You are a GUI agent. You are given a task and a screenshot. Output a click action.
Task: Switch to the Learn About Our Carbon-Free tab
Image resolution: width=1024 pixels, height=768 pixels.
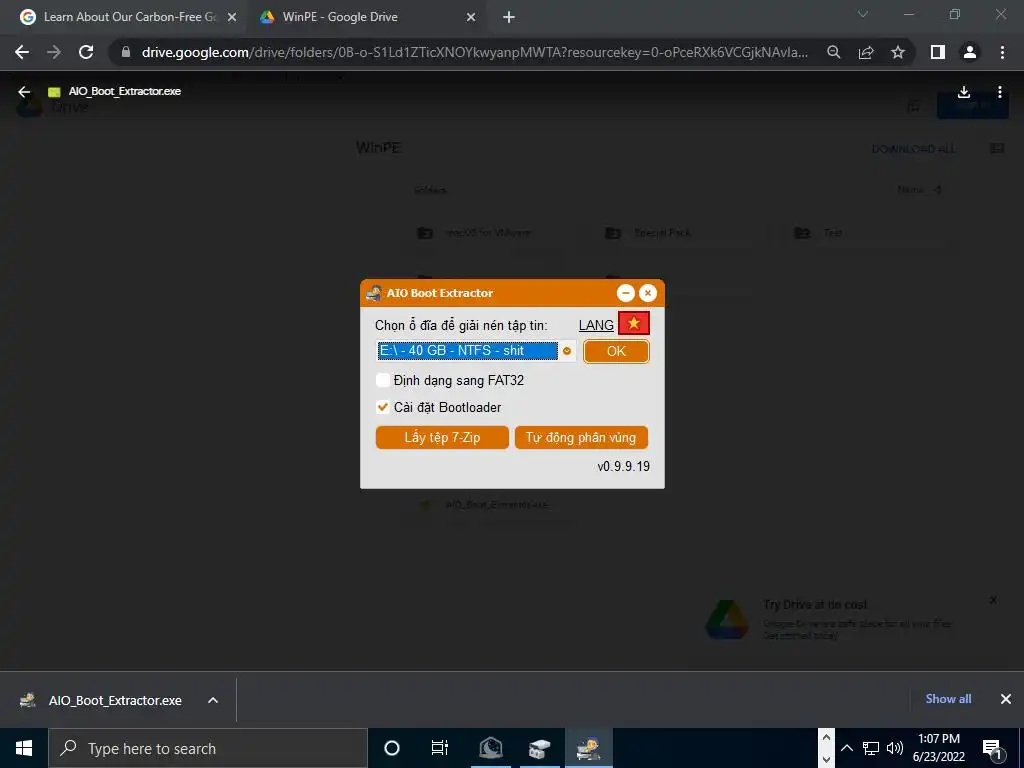(130, 17)
